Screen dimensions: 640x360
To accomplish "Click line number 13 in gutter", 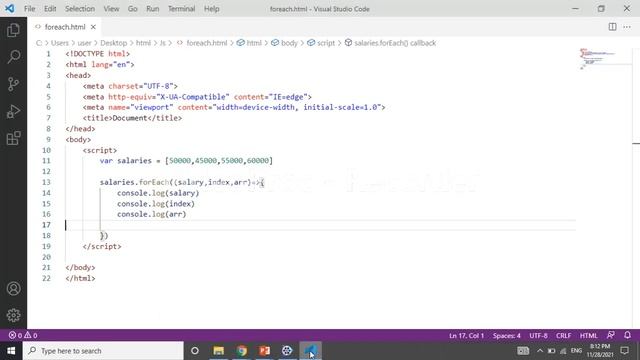I will tap(46, 182).
